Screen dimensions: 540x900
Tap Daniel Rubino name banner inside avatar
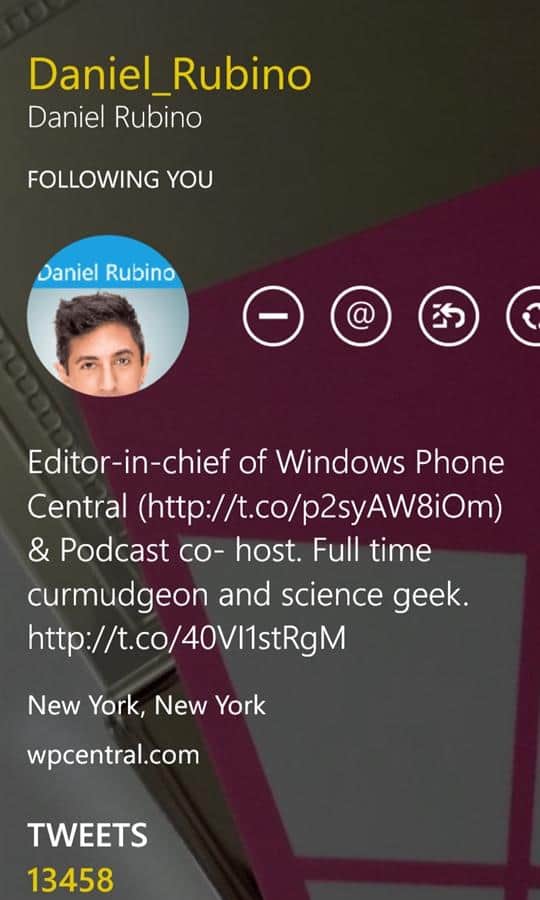106,273
